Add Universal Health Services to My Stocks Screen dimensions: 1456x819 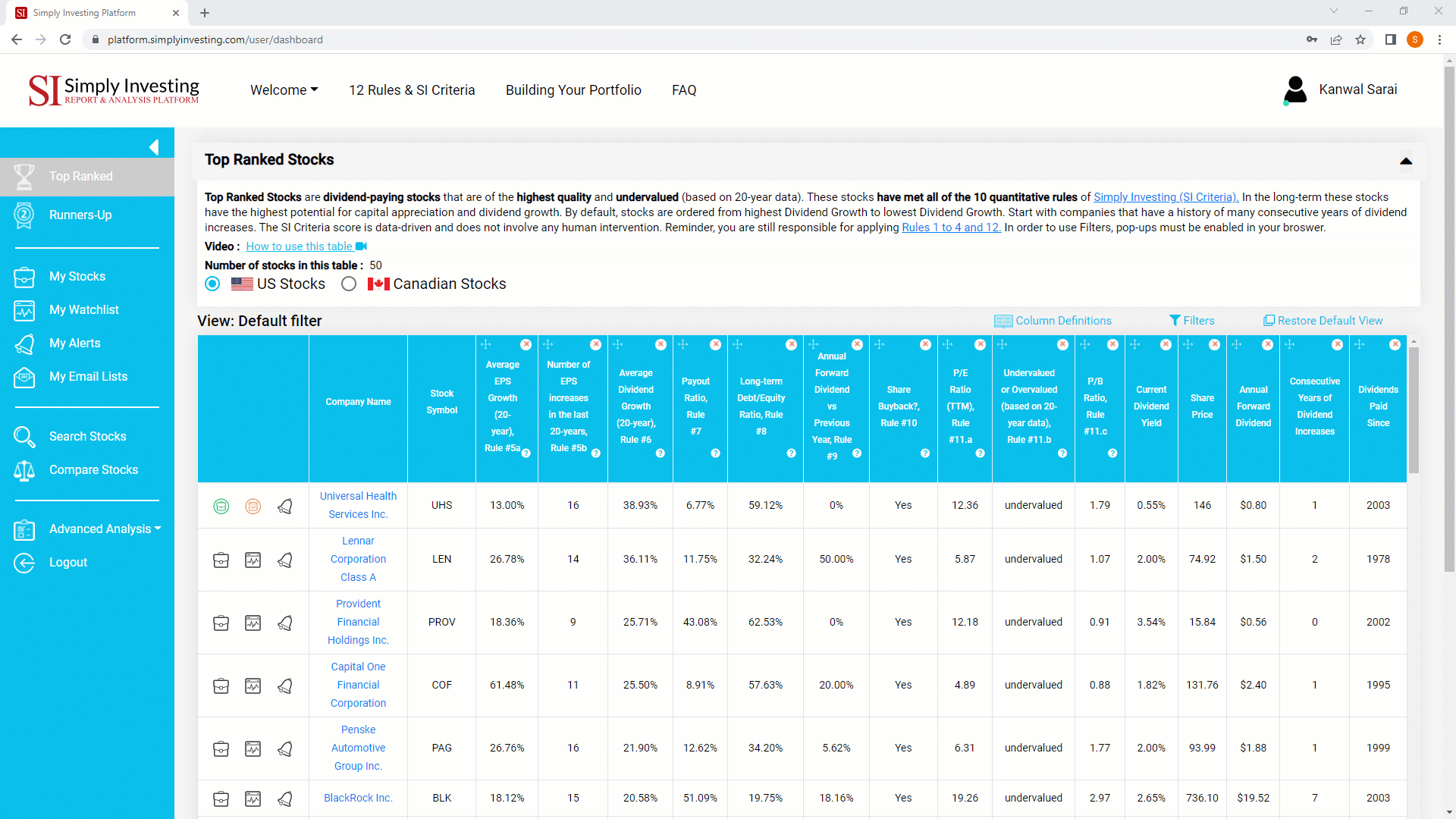(x=221, y=506)
